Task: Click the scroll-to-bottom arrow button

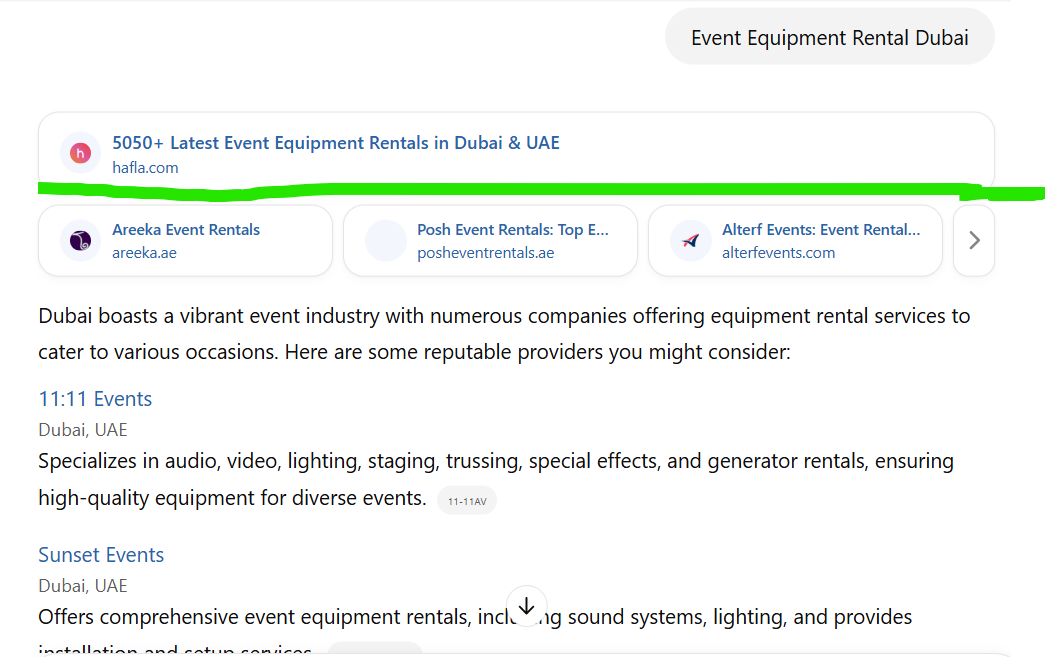Action: (526, 606)
